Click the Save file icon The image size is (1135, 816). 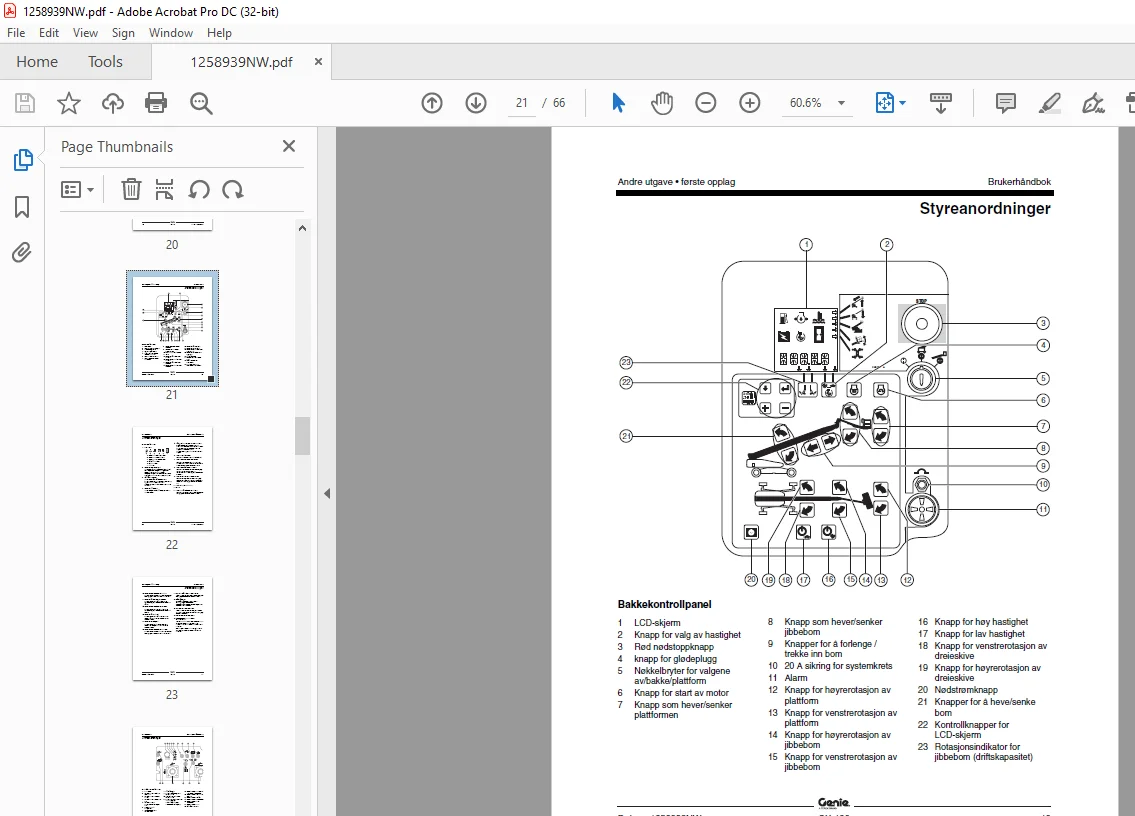point(25,103)
